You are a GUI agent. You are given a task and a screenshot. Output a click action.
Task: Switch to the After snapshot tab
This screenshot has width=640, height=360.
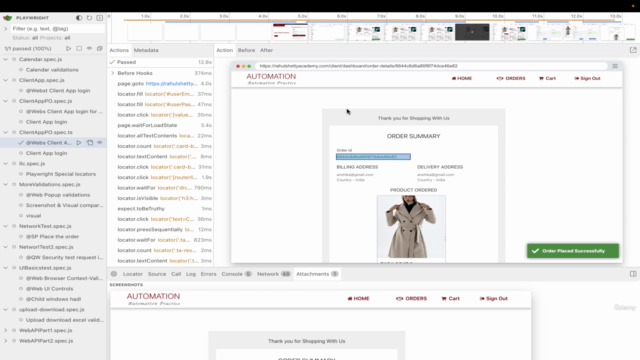(x=267, y=50)
